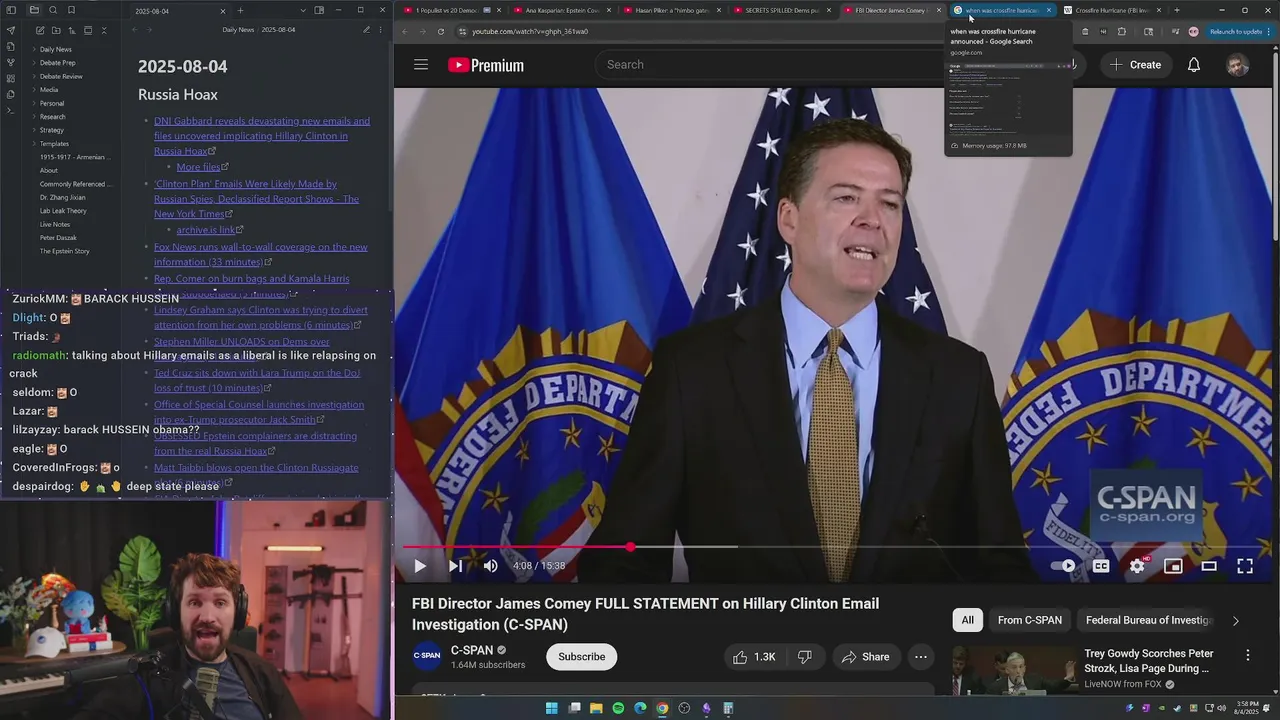Click paper plane icon in Obsidian ribbon
Screen dimensions: 1280x720
point(11,30)
